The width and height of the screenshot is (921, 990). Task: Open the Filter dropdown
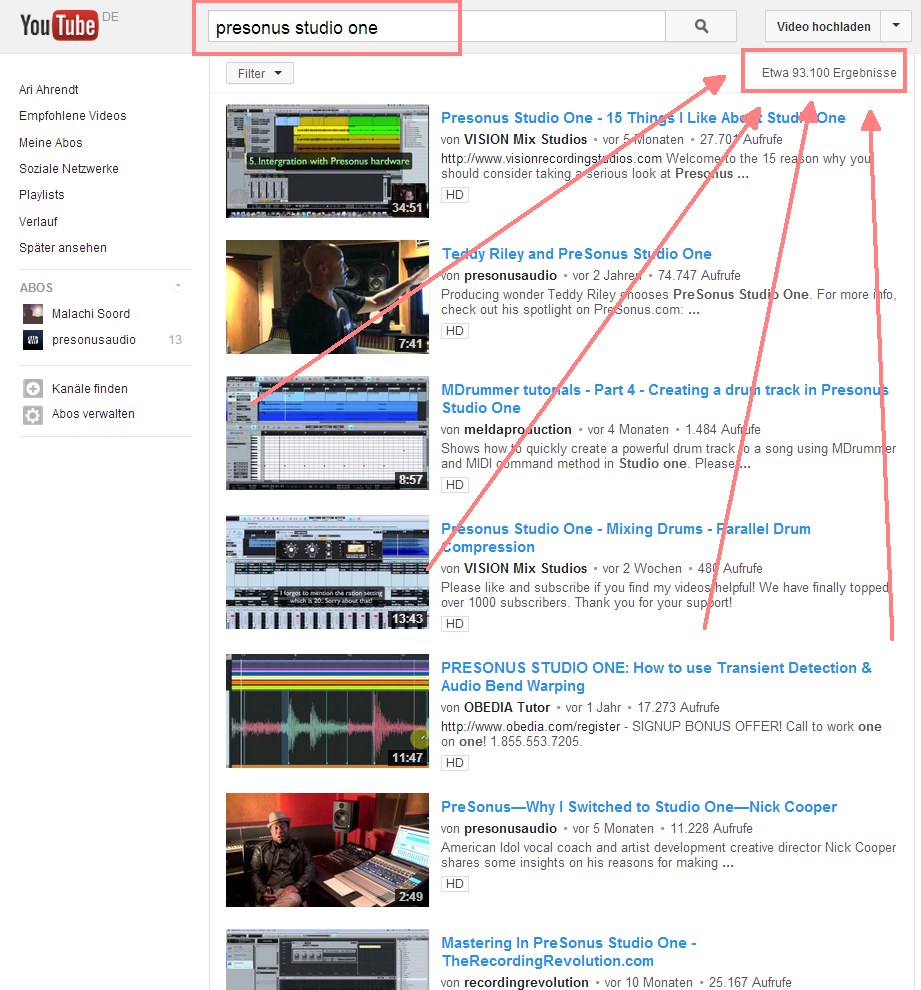click(x=259, y=74)
